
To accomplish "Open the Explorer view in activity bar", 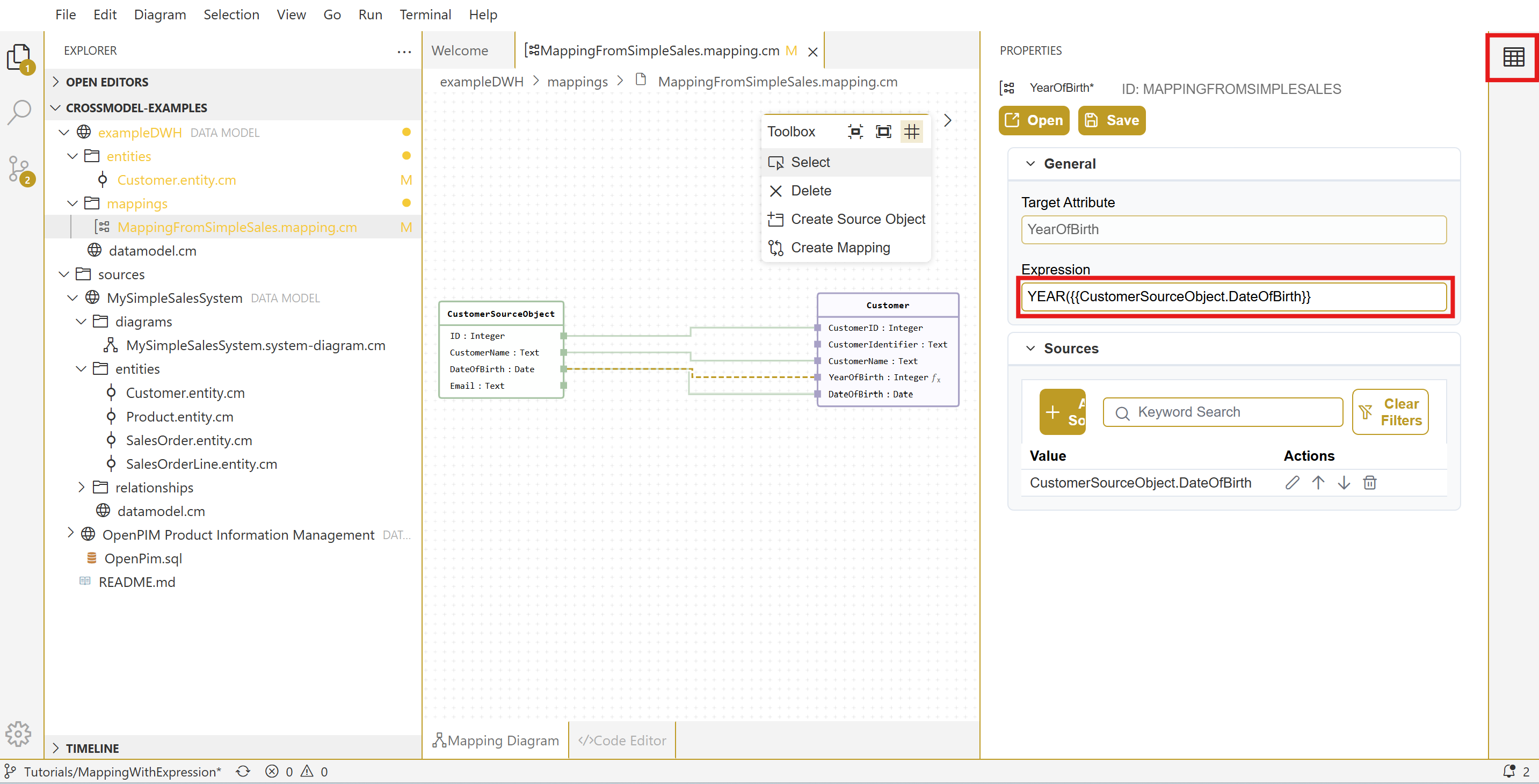I will coord(19,57).
